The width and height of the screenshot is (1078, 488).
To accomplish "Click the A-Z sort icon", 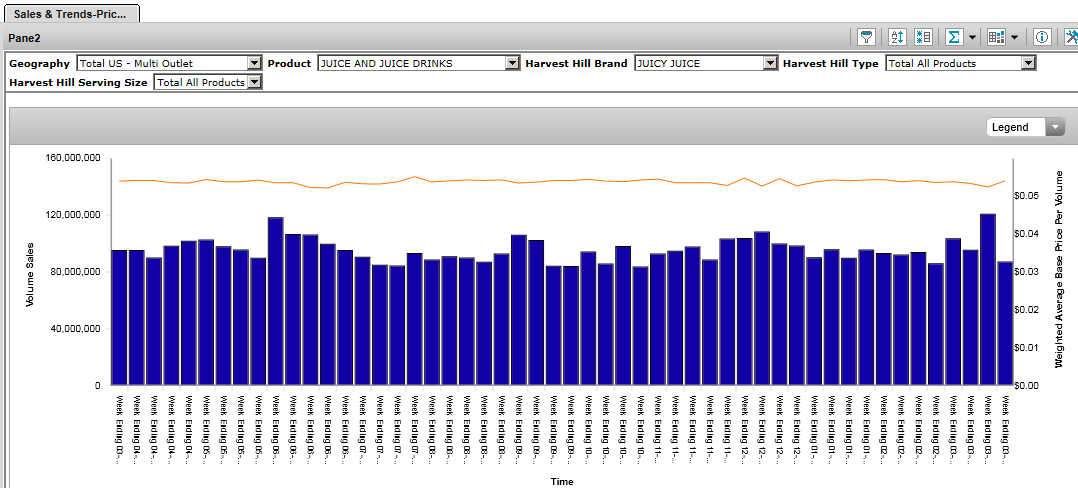I will (896, 37).
